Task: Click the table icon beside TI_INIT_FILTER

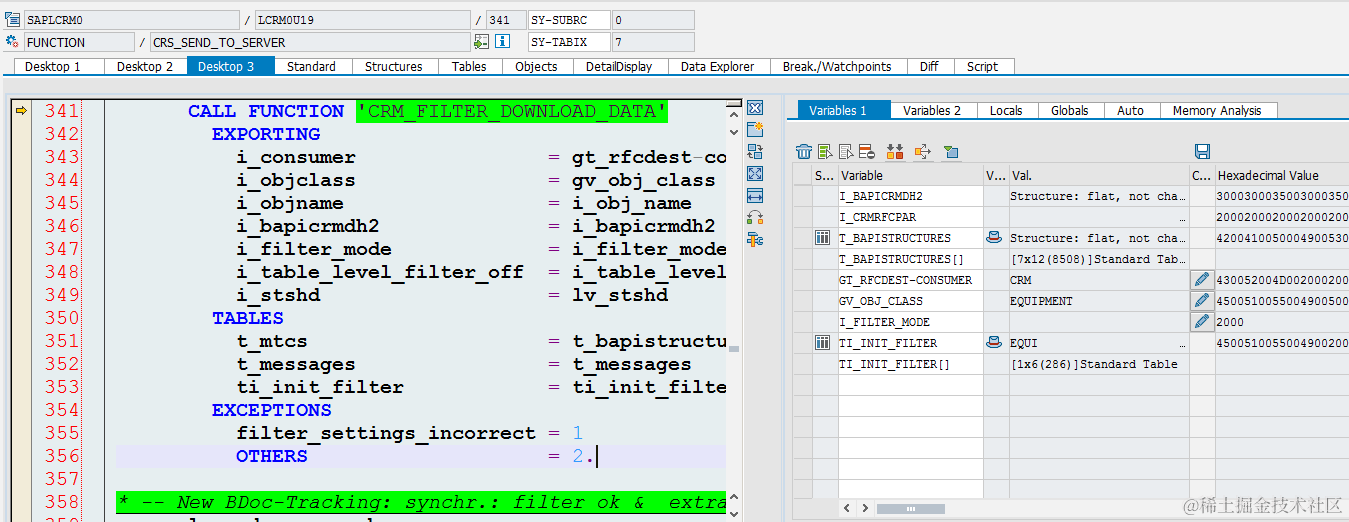Action: [823, 343]
